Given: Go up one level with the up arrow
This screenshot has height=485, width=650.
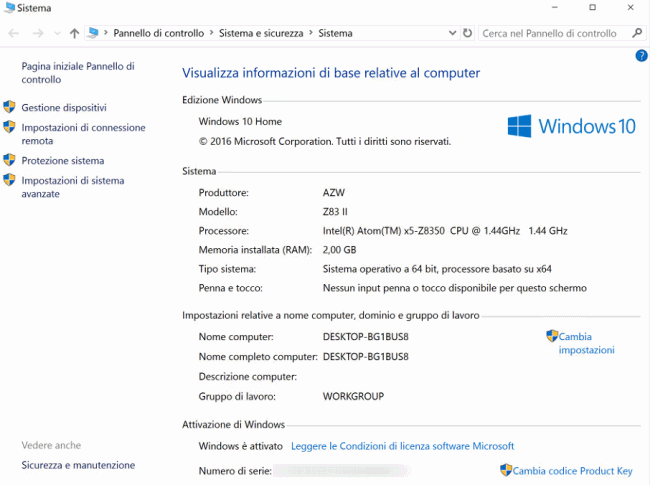Looking at the screenshot, I should 74,33.
